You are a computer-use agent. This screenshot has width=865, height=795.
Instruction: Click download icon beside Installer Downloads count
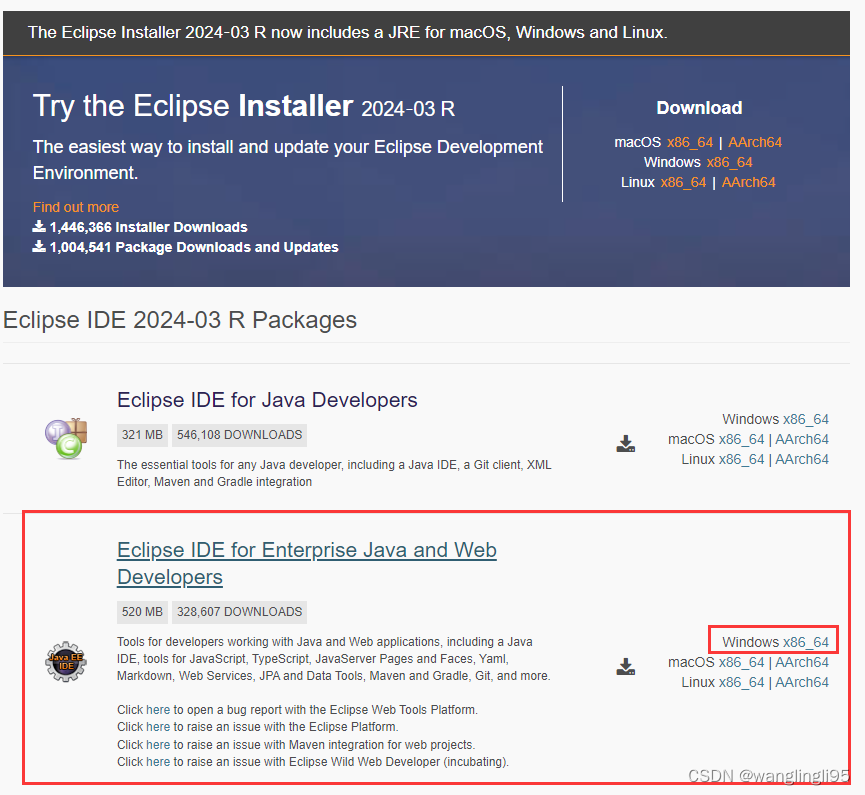coord(39,226)
